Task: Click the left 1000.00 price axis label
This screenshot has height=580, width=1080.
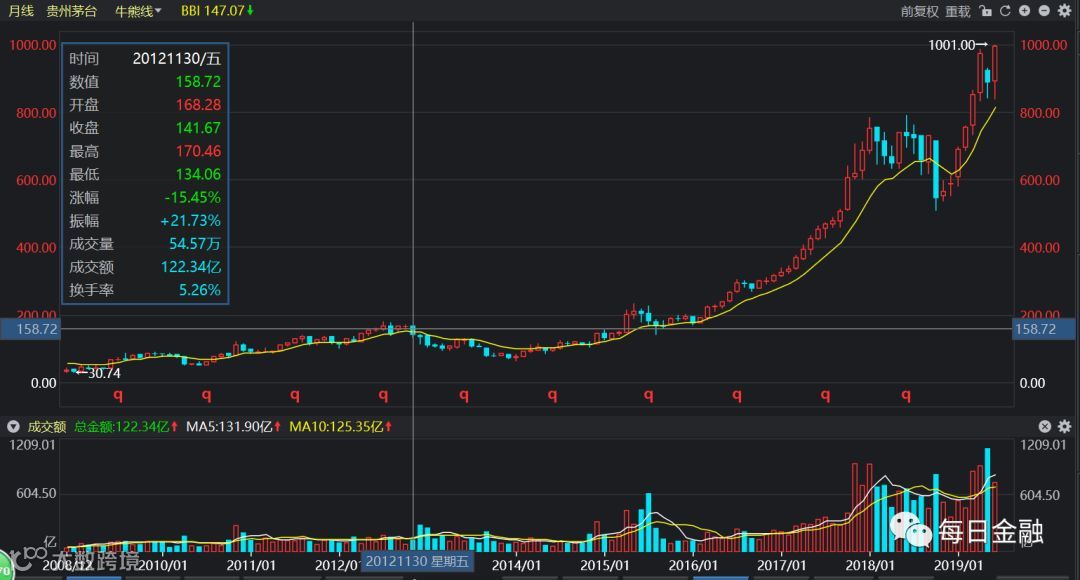Action: pos(32,45)
